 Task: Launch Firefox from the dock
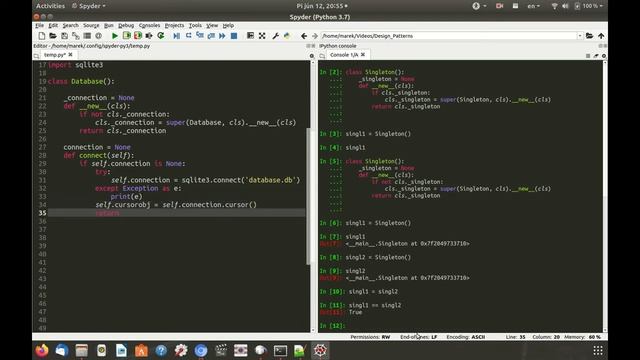tap(42, 351)
